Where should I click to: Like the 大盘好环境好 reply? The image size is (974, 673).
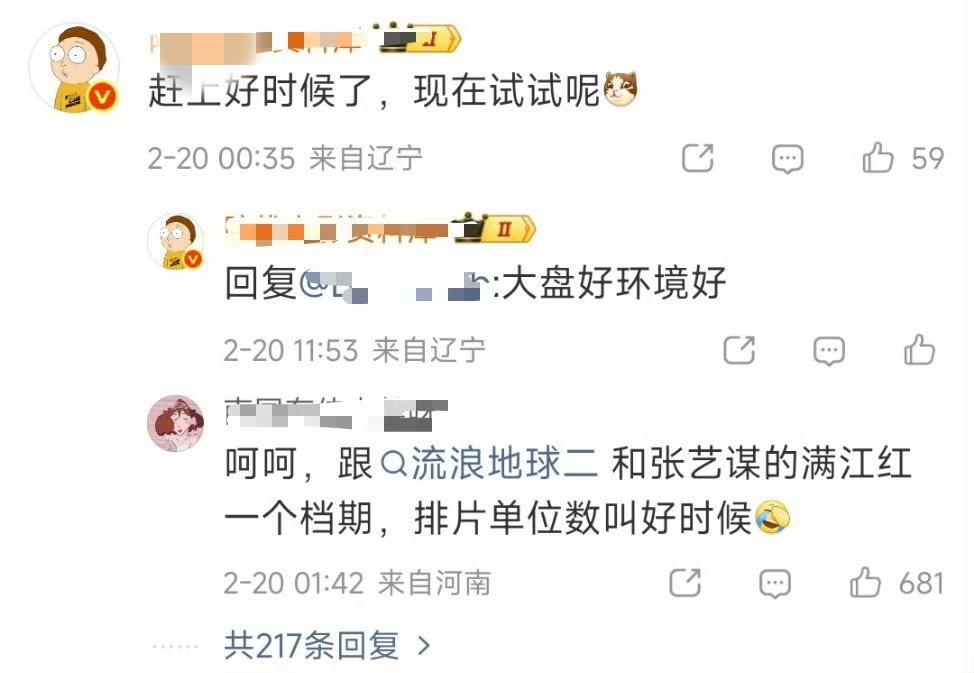click(x=919, y=349)
